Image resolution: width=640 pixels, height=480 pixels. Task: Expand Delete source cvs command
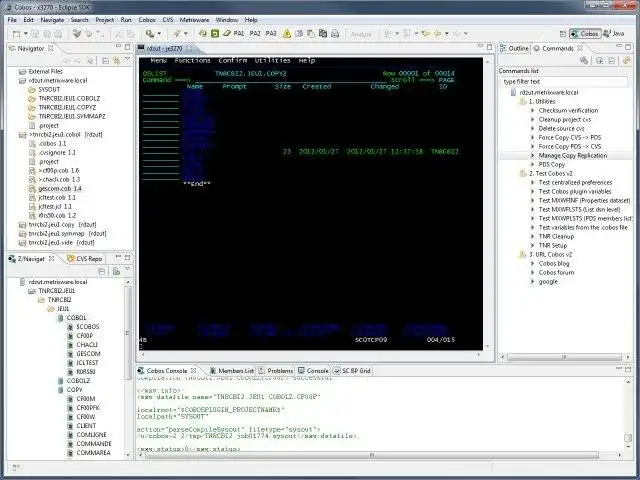click(532, 129)
